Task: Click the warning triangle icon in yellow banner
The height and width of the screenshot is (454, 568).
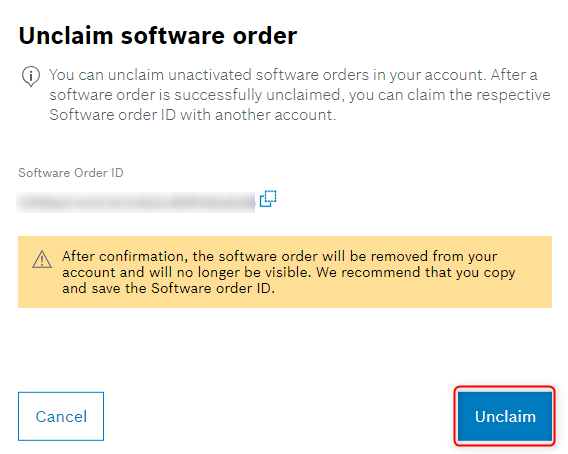Action: pyautogui.click(x=42, y=259)
